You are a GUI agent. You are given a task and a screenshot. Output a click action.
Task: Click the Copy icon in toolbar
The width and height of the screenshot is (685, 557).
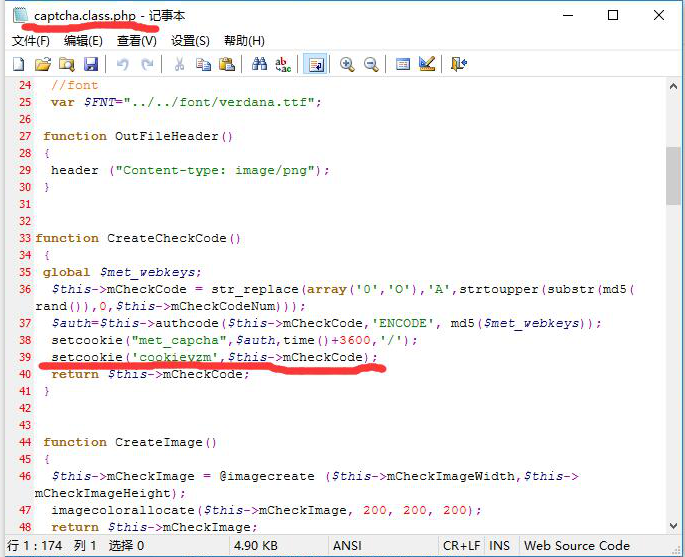(203, 64)
